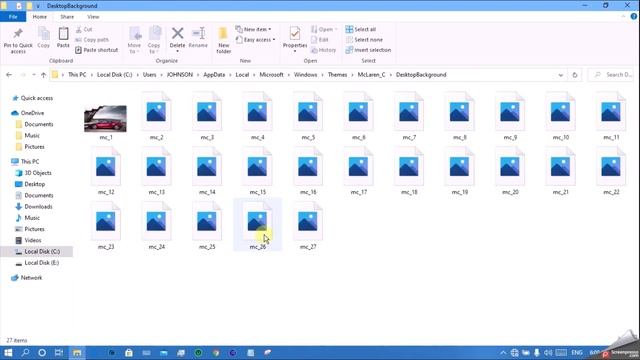640x360 pixels.
Task: Click the Copy path command
Action: (92, 40)
